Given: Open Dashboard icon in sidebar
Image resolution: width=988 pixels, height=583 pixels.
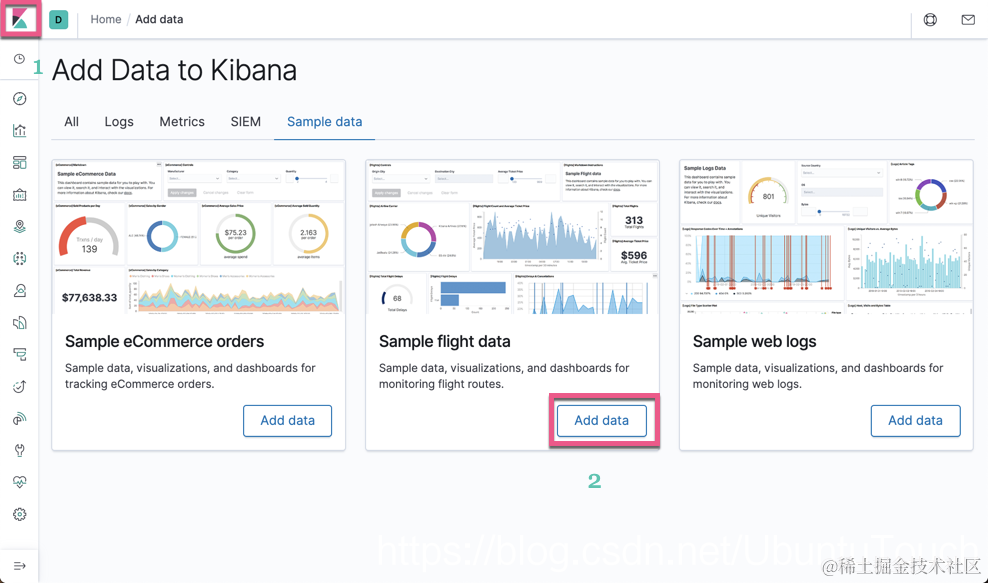Looking at the screenshot, I should pos(20,163).
